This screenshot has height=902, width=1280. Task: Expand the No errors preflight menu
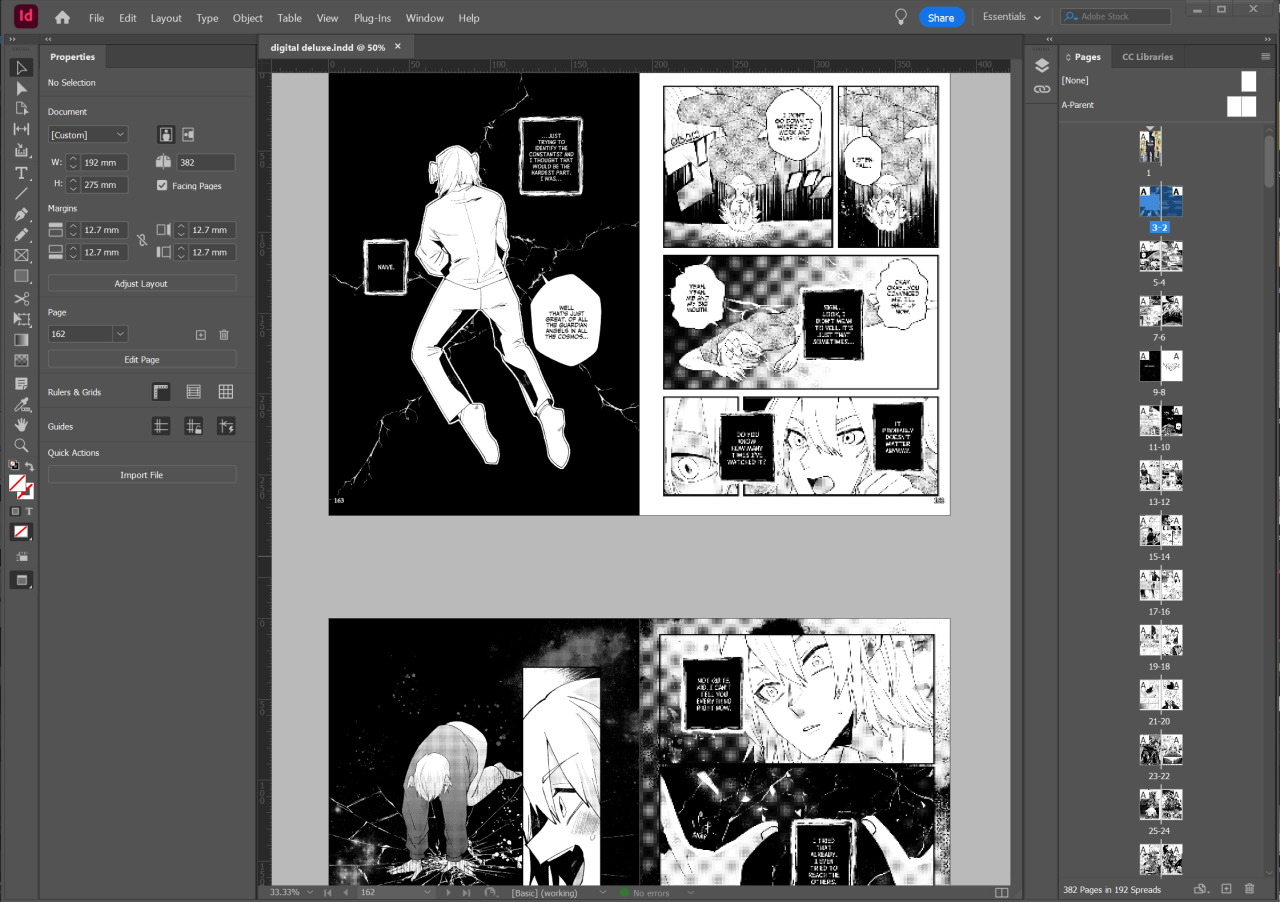(689, 892)
